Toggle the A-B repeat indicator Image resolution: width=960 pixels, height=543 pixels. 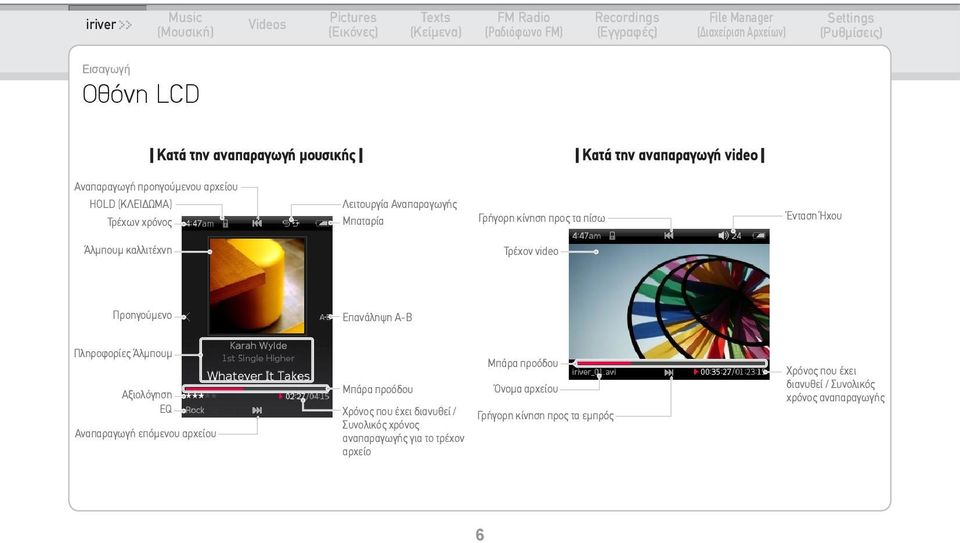point(325,317)
